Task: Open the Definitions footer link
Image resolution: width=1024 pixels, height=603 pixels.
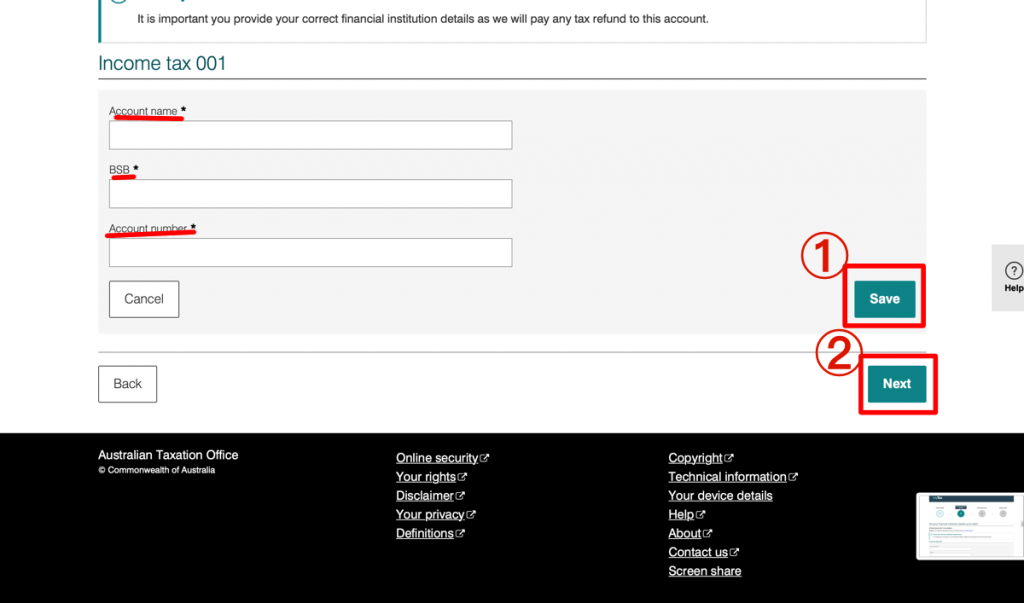Action: (425, 534)
